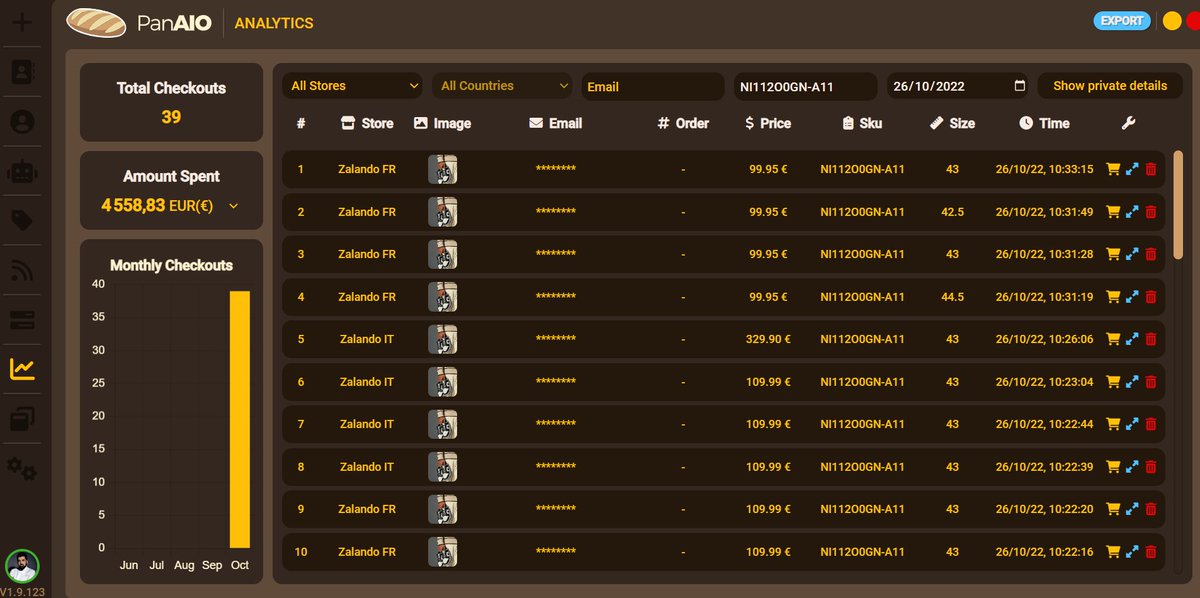
Task: Click the PanAIO bread logo
Action: coord(95,21)
